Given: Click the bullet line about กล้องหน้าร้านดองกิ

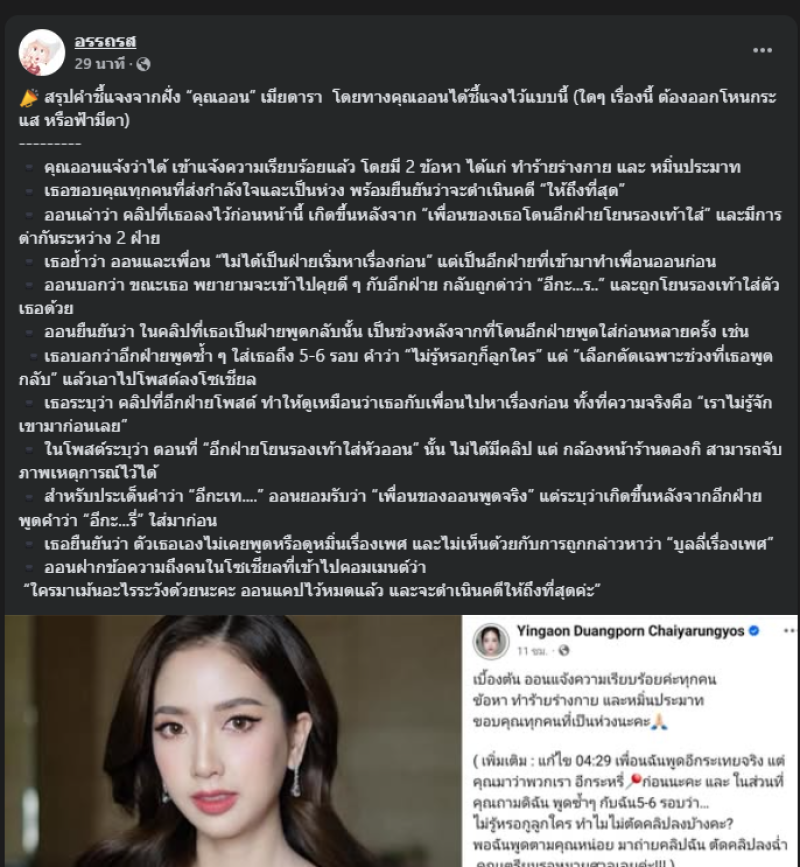Looking at the screenshot, I should (400, 461).
